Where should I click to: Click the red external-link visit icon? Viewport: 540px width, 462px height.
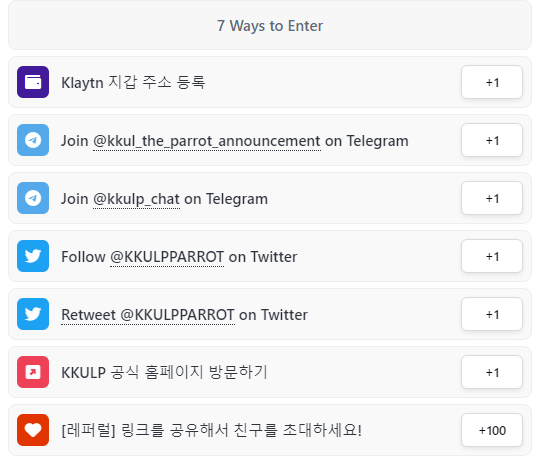[33, 372]
